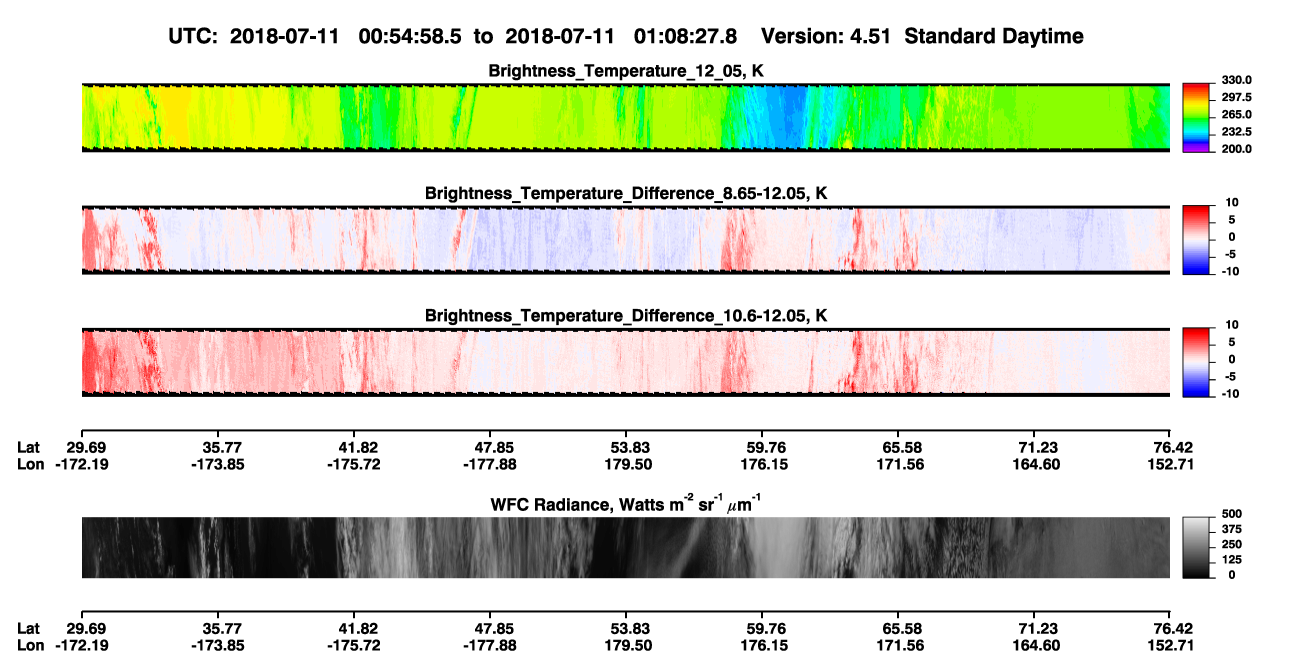This screenshot has height=667, width=1300.
Task: Click the 330.0 colorbar tick label
Action: (1237, 80)
